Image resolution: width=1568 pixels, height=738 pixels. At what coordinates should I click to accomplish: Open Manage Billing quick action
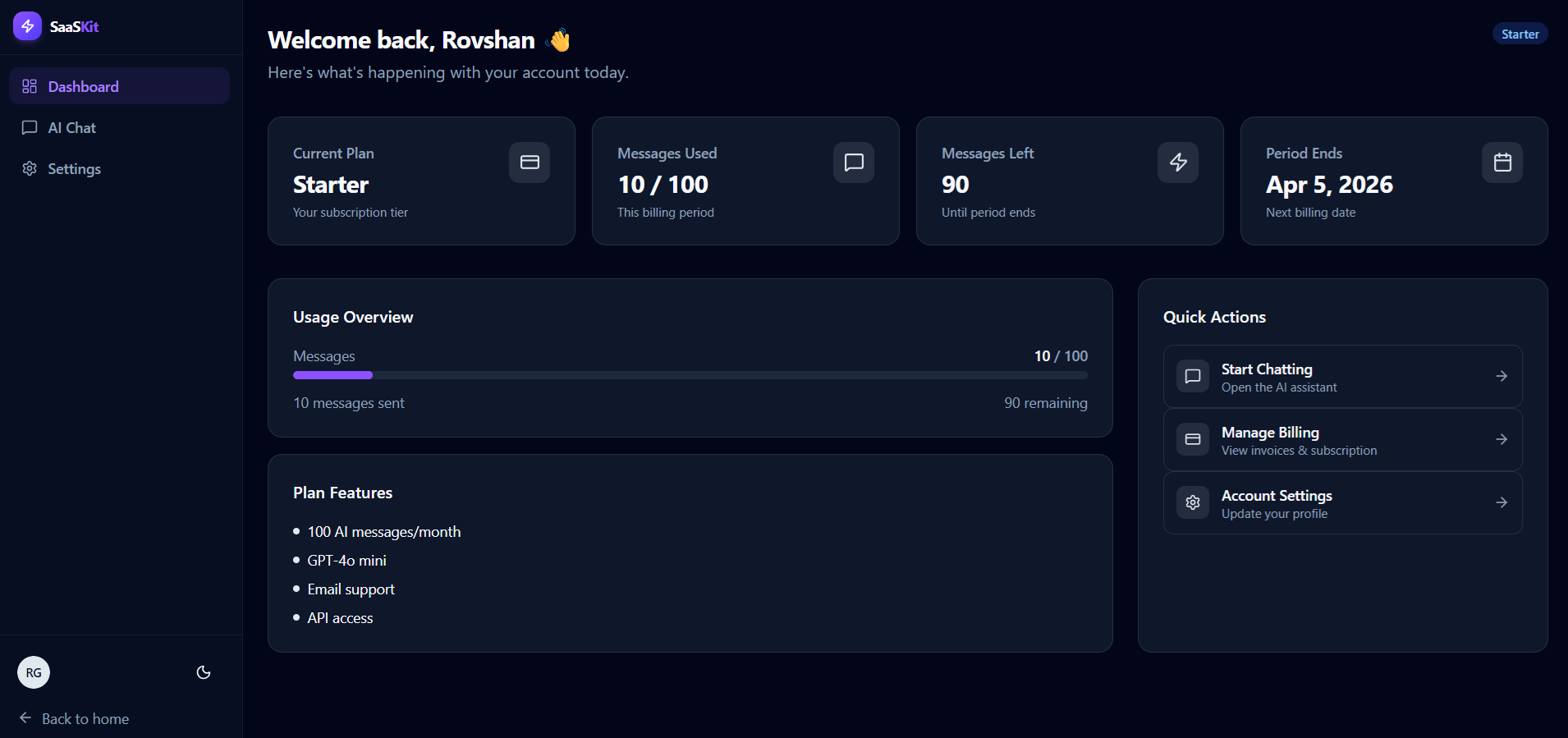click(1343, 439)
